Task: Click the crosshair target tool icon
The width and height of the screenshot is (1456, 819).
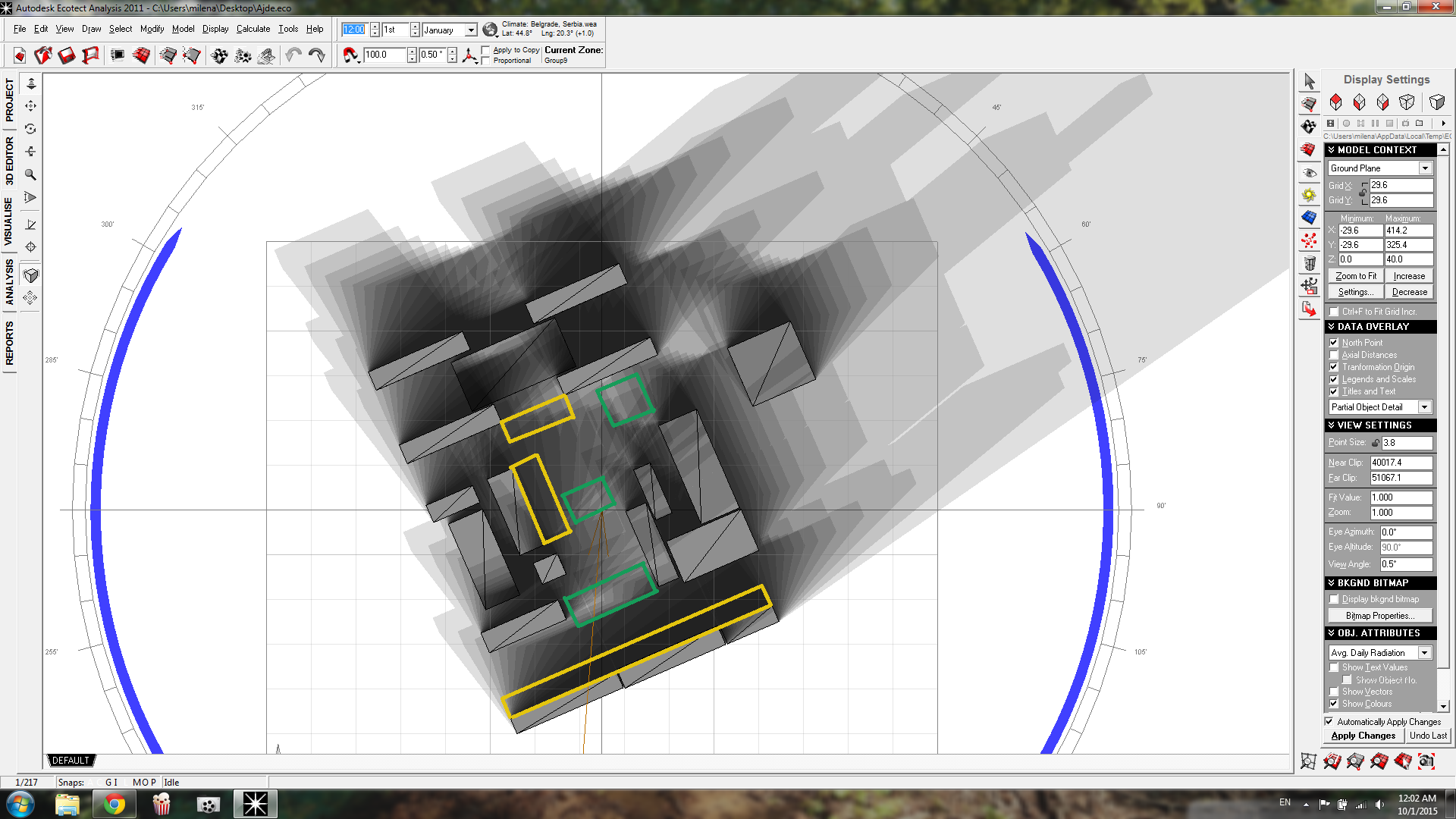Action: 30,247
